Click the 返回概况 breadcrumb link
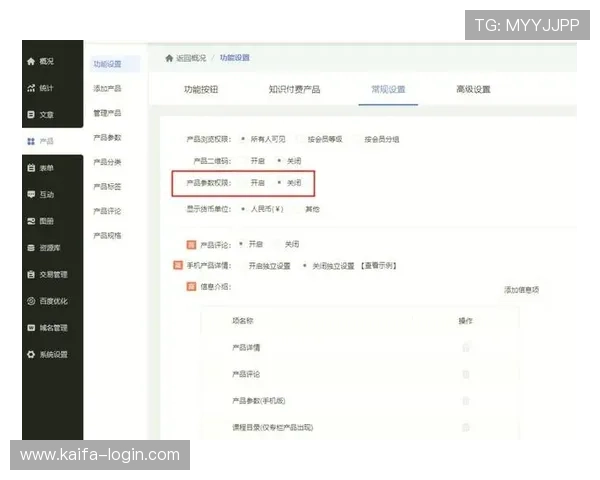This screenshot has height=480, width=600. pyautogui.click(x=191, y=58)
